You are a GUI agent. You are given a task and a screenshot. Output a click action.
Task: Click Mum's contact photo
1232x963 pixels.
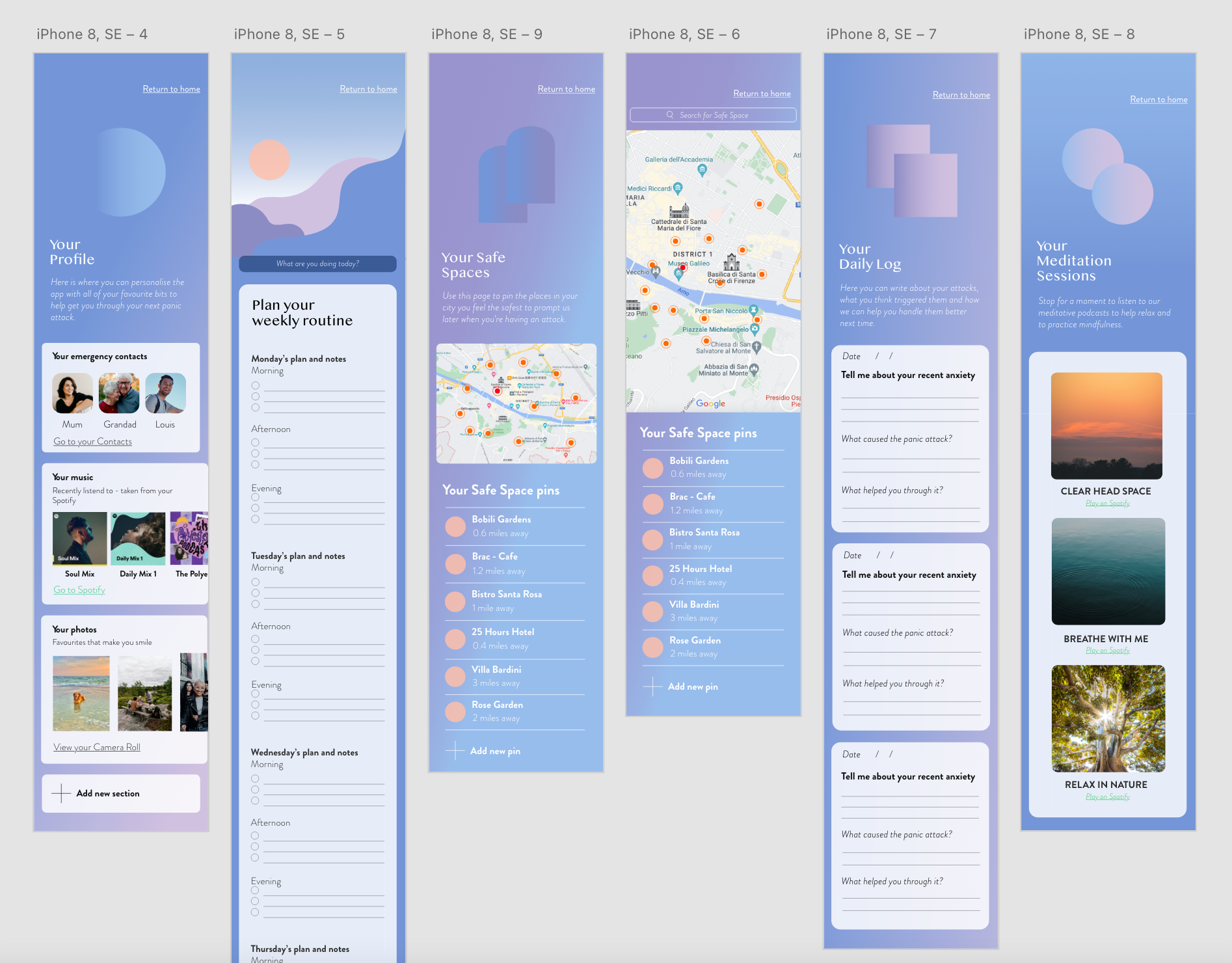(x=73, y=393)
